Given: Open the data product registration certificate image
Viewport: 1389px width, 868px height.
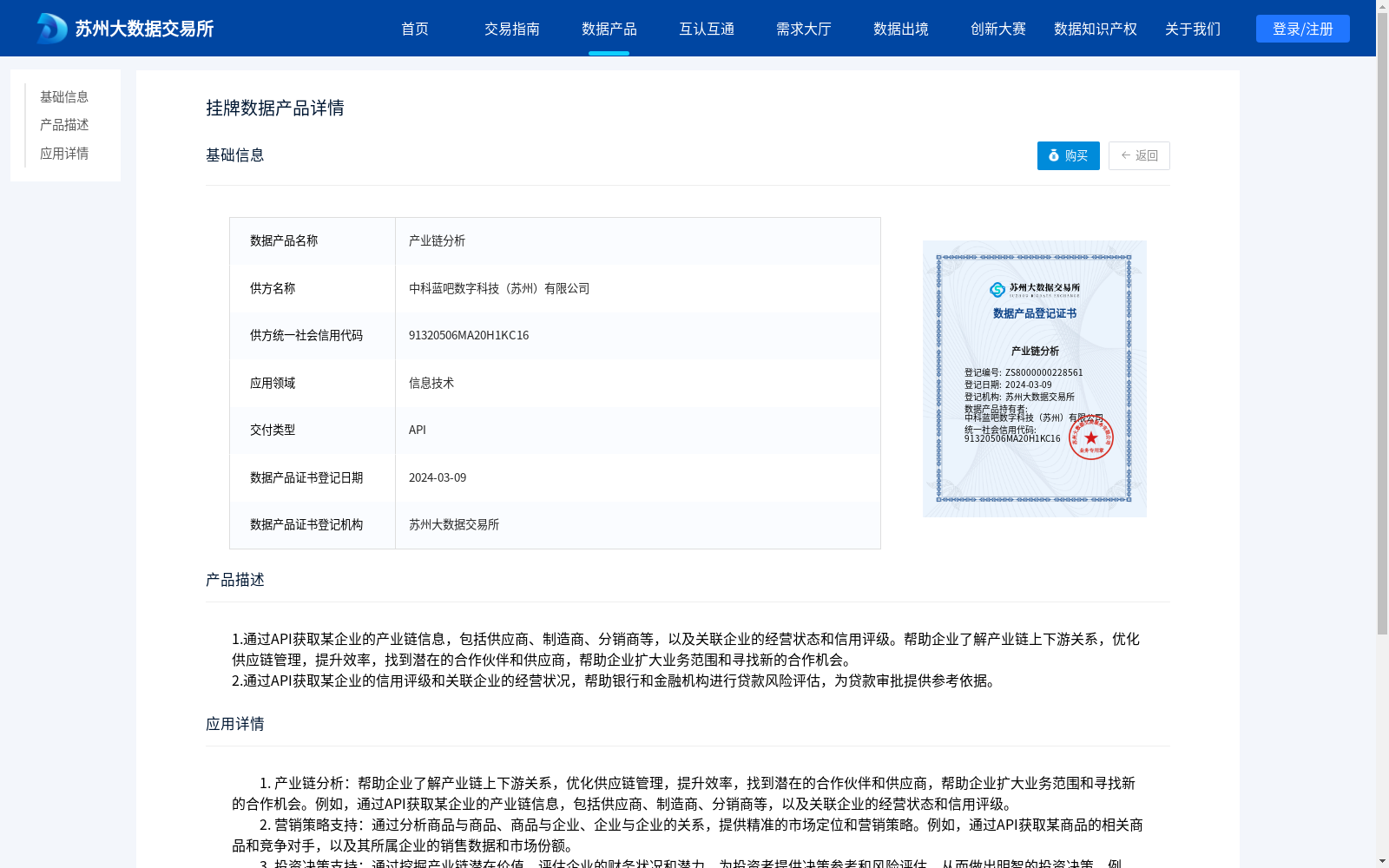Looking at the screenshot, I should click(x=1035, y=378).
